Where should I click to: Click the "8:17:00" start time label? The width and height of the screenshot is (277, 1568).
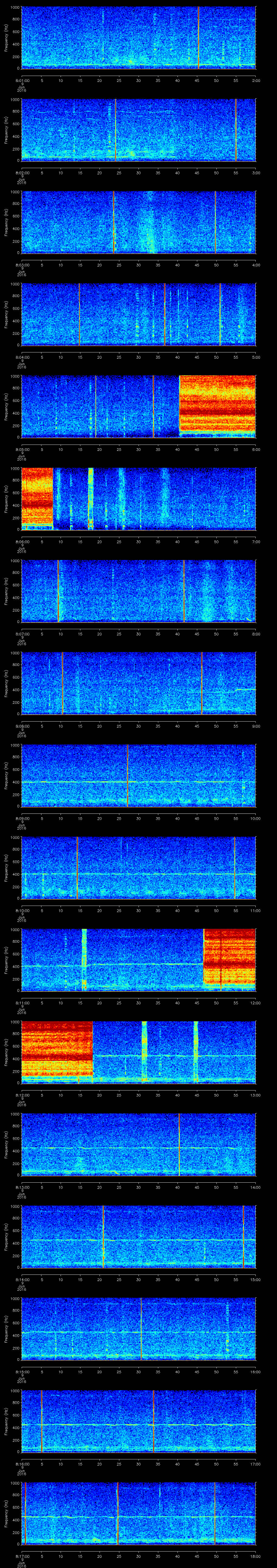point(21,1556)
